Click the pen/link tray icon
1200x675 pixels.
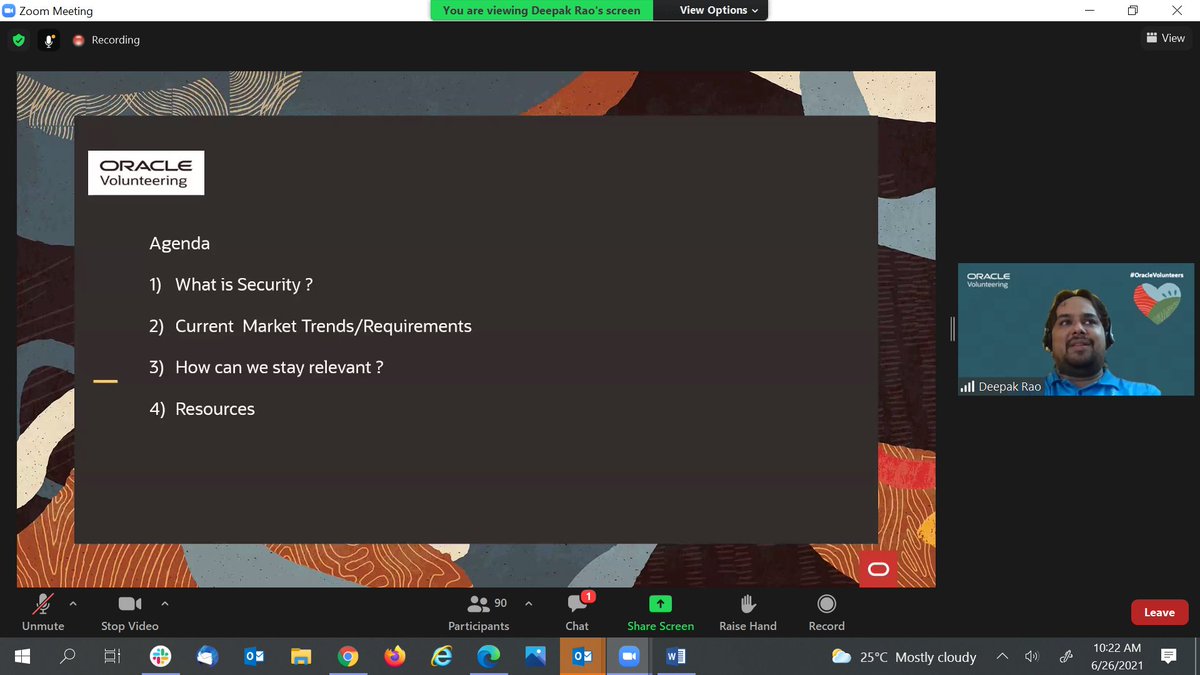tap(1066, 657)
